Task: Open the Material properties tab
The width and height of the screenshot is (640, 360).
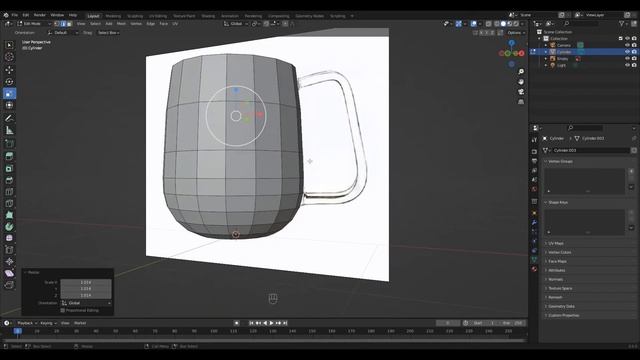Action: pyautogui.click(x=534, y=269)
